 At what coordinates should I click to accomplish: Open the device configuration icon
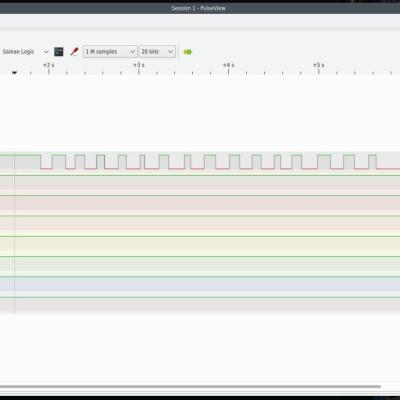(x=59, y=52)
